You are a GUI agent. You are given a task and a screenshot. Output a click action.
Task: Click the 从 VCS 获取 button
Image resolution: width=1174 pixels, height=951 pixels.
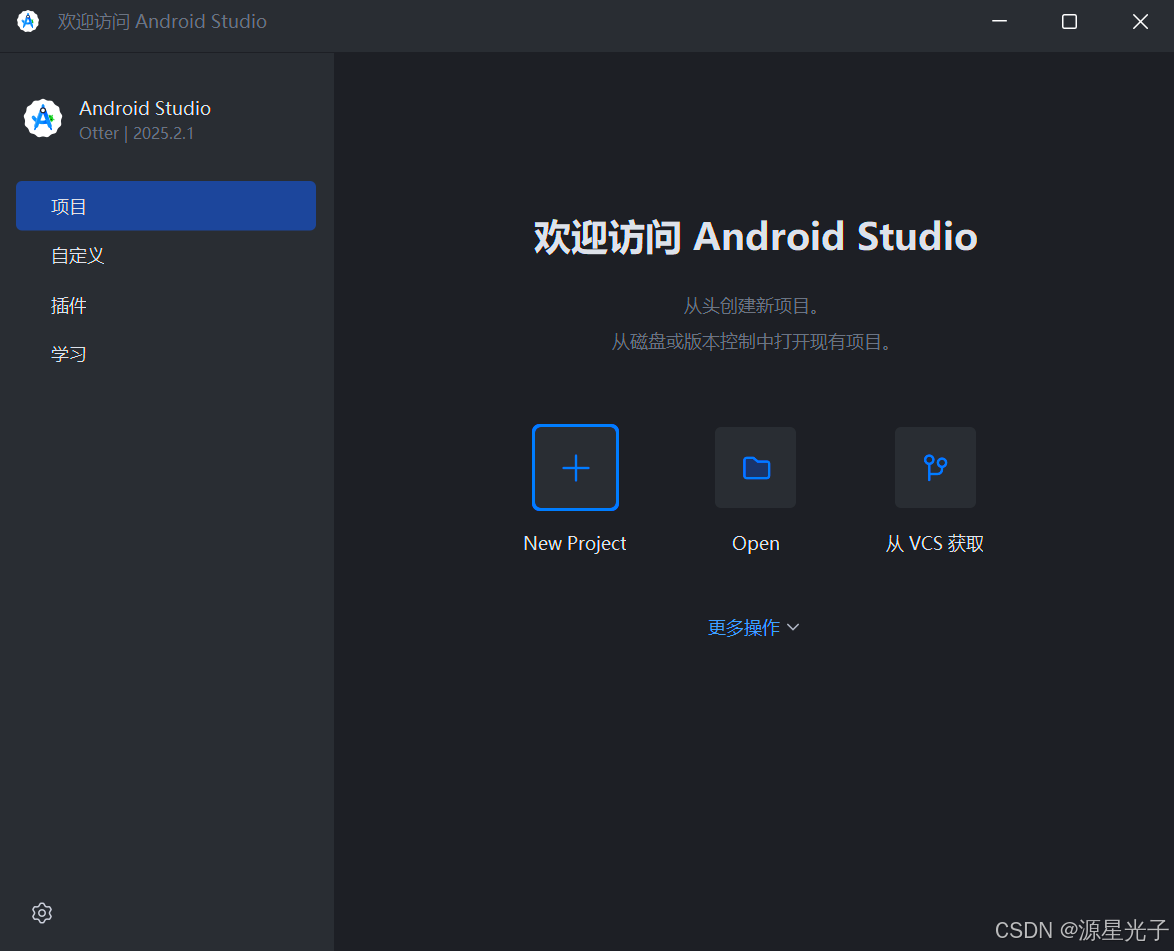[935, 490]
